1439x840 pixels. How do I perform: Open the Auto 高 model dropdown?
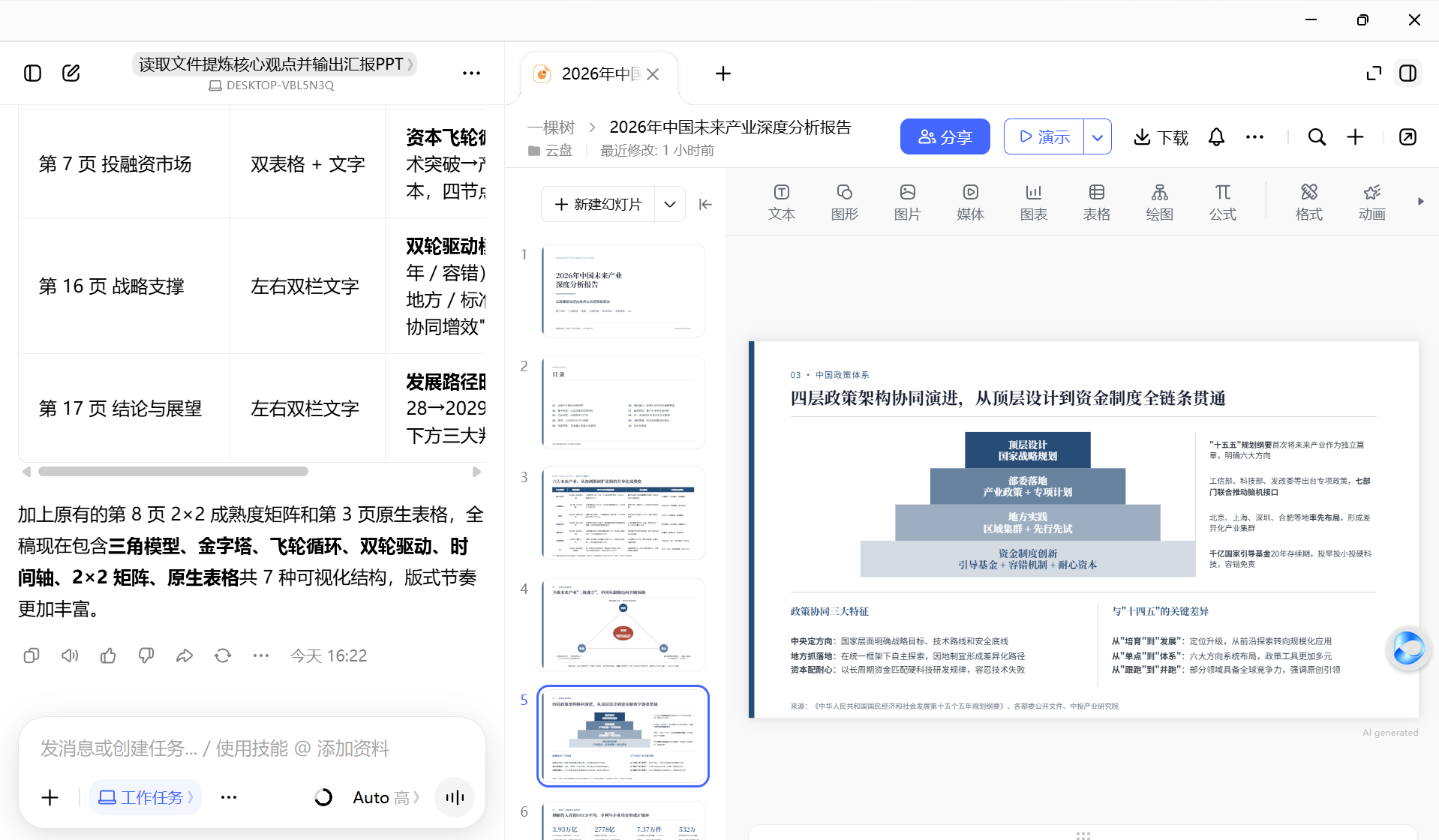386,797
